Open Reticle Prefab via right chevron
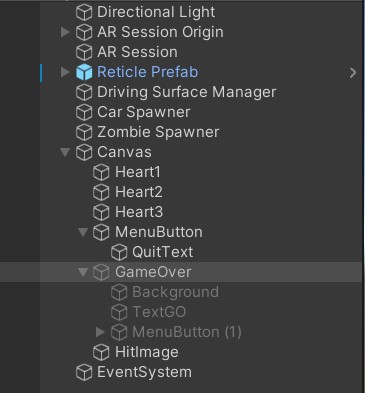 tap(353, 73)
